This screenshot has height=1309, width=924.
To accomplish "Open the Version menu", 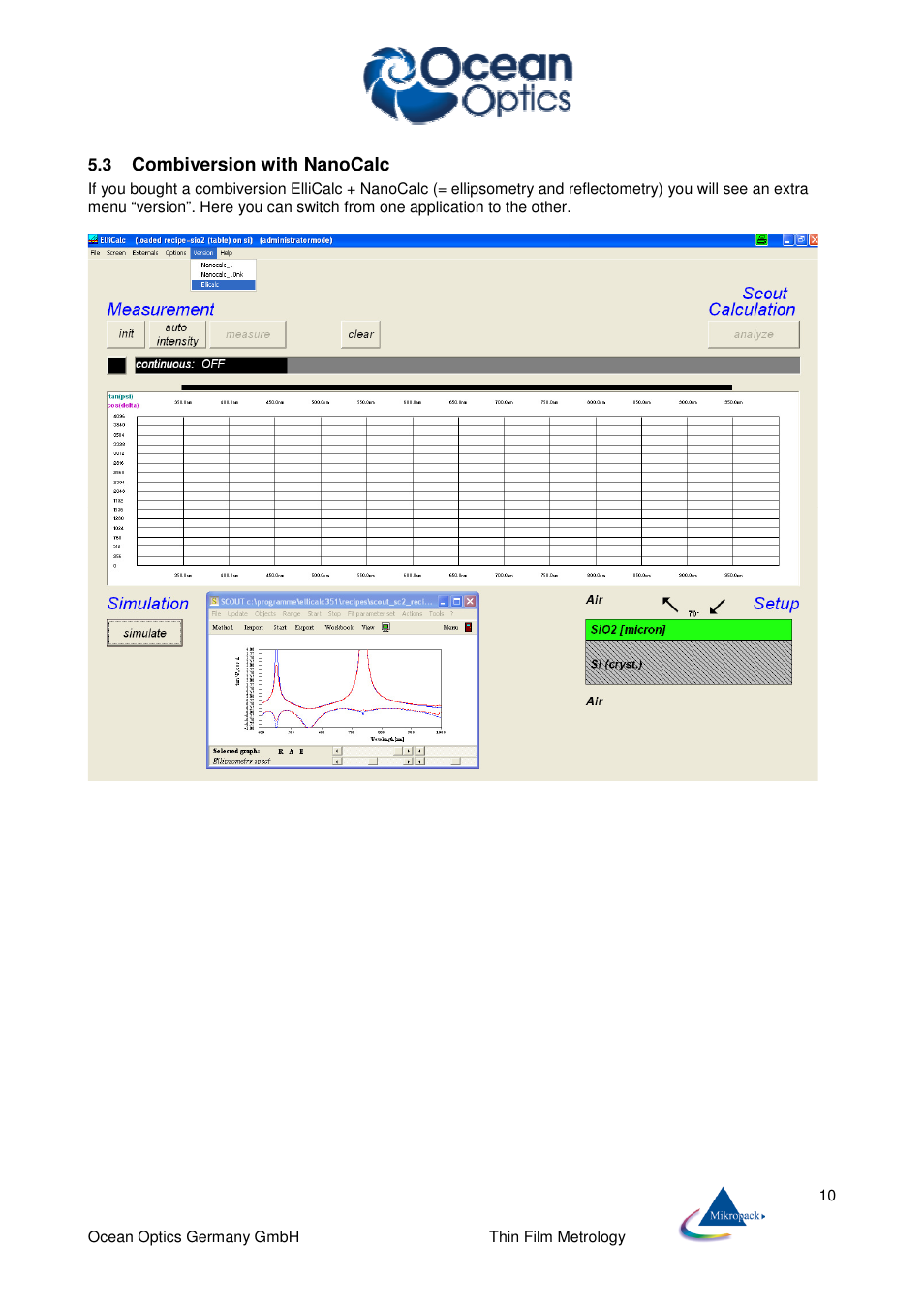I will tap(203, 253).
